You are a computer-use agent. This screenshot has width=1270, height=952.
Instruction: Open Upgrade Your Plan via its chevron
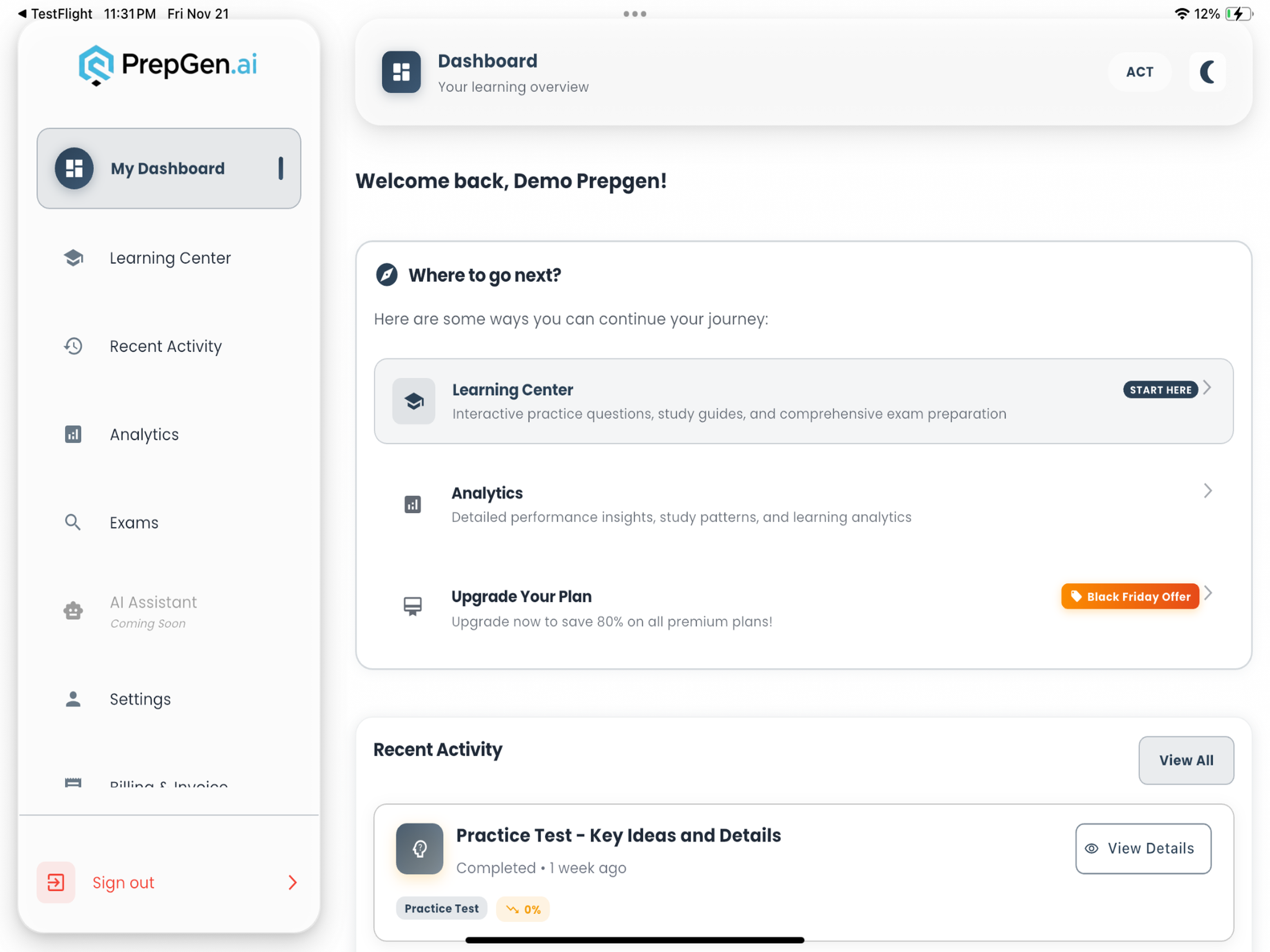pos(1208,593)
